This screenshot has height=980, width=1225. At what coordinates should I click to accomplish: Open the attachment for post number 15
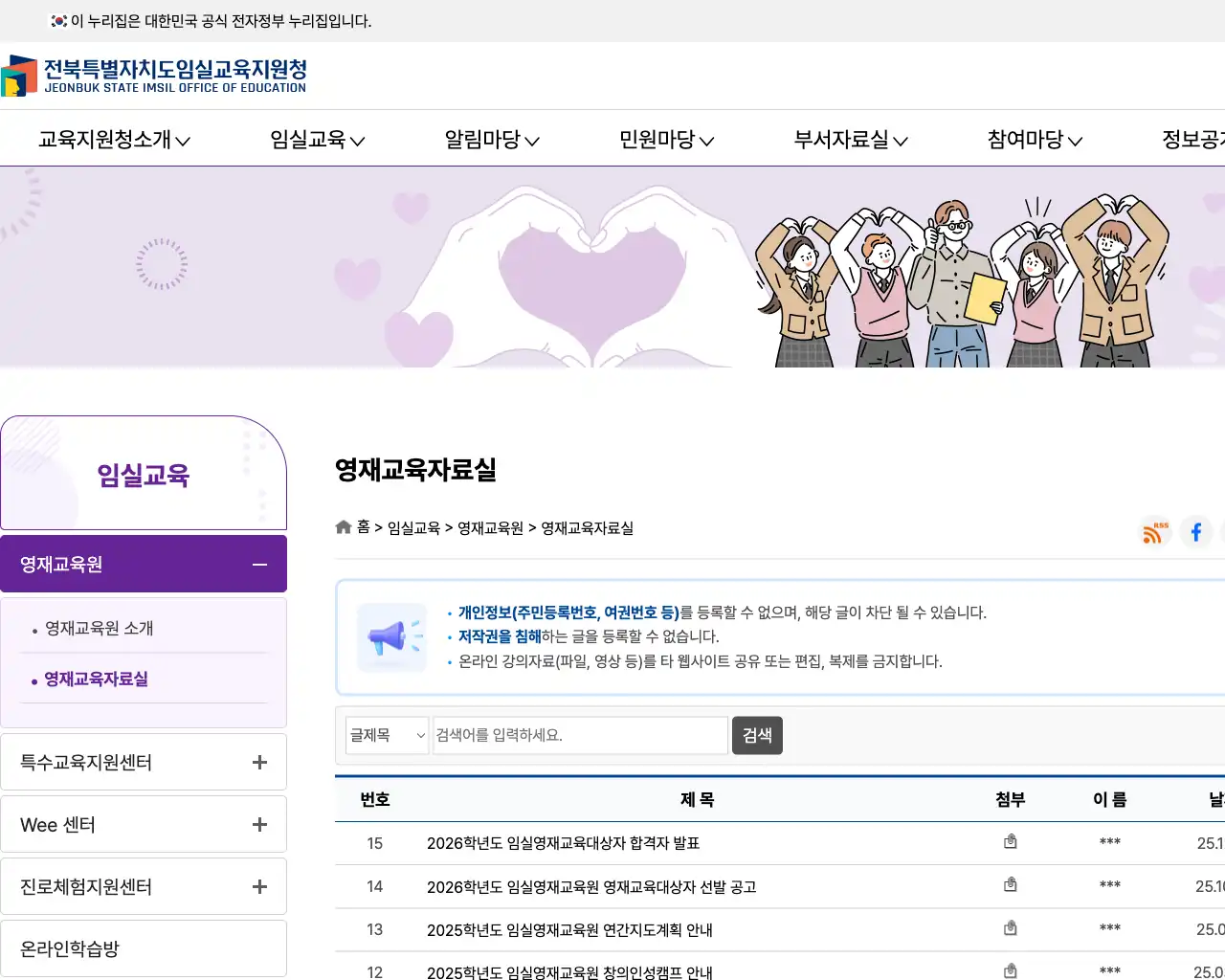(1010, 840)
